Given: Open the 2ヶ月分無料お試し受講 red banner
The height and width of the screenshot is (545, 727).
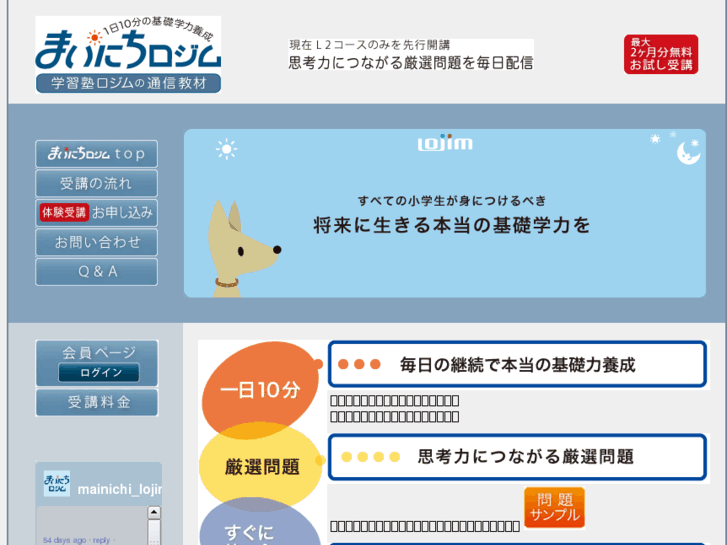Looking at the screenshot, I should tap(661, 54).
